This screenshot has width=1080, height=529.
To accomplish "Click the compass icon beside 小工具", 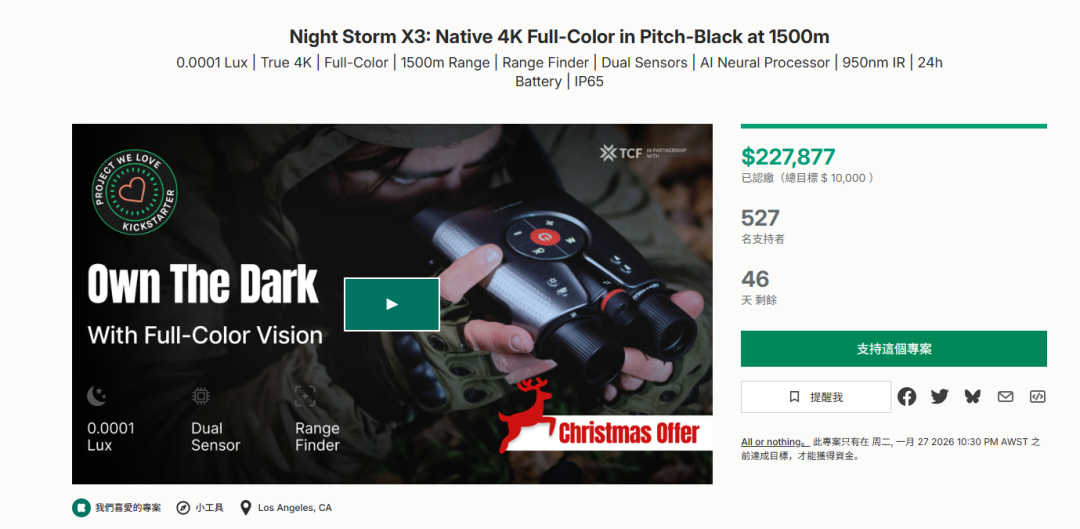I will point(183,508).
